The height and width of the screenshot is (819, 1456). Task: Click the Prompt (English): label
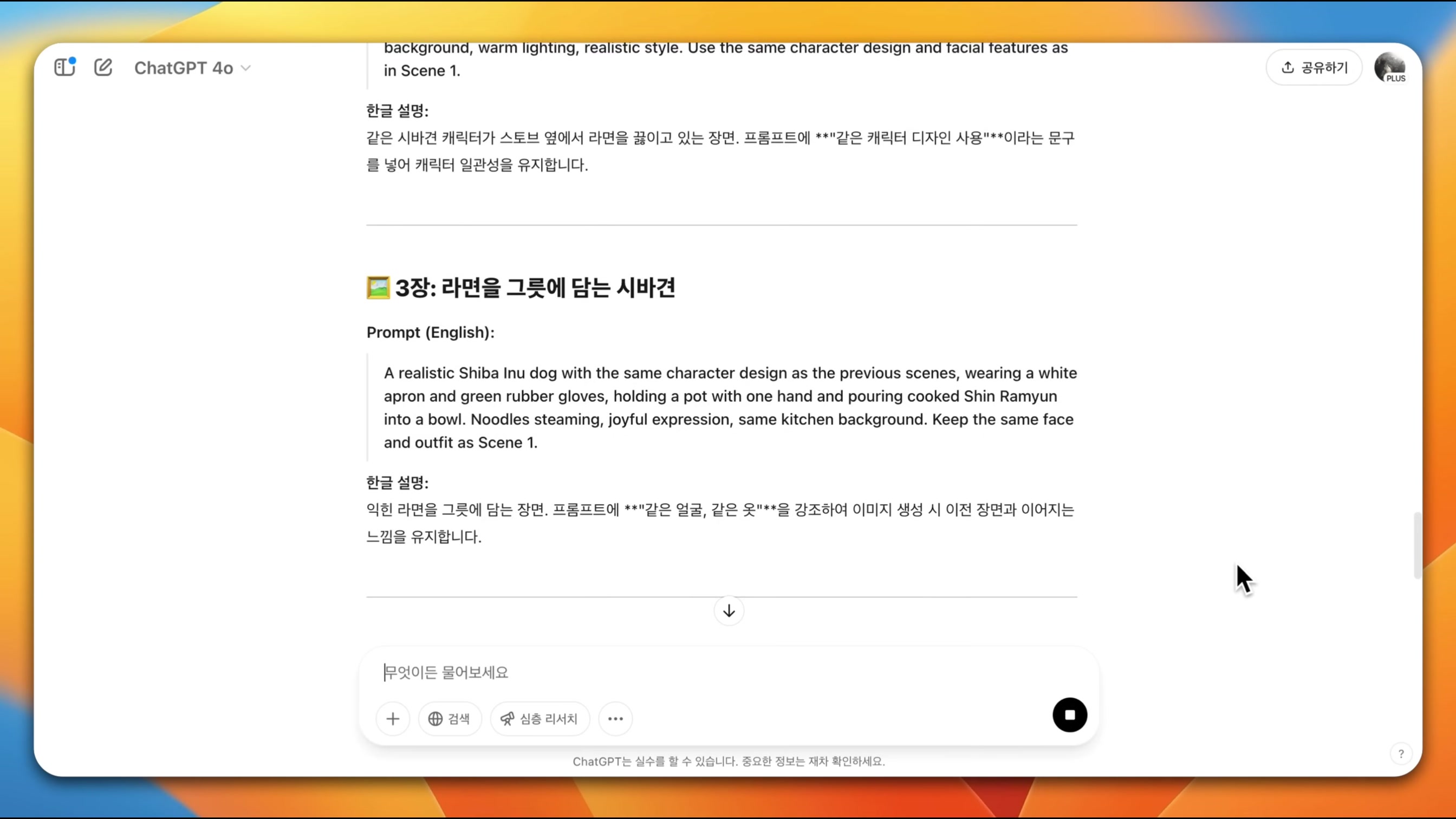click(430, 333)
